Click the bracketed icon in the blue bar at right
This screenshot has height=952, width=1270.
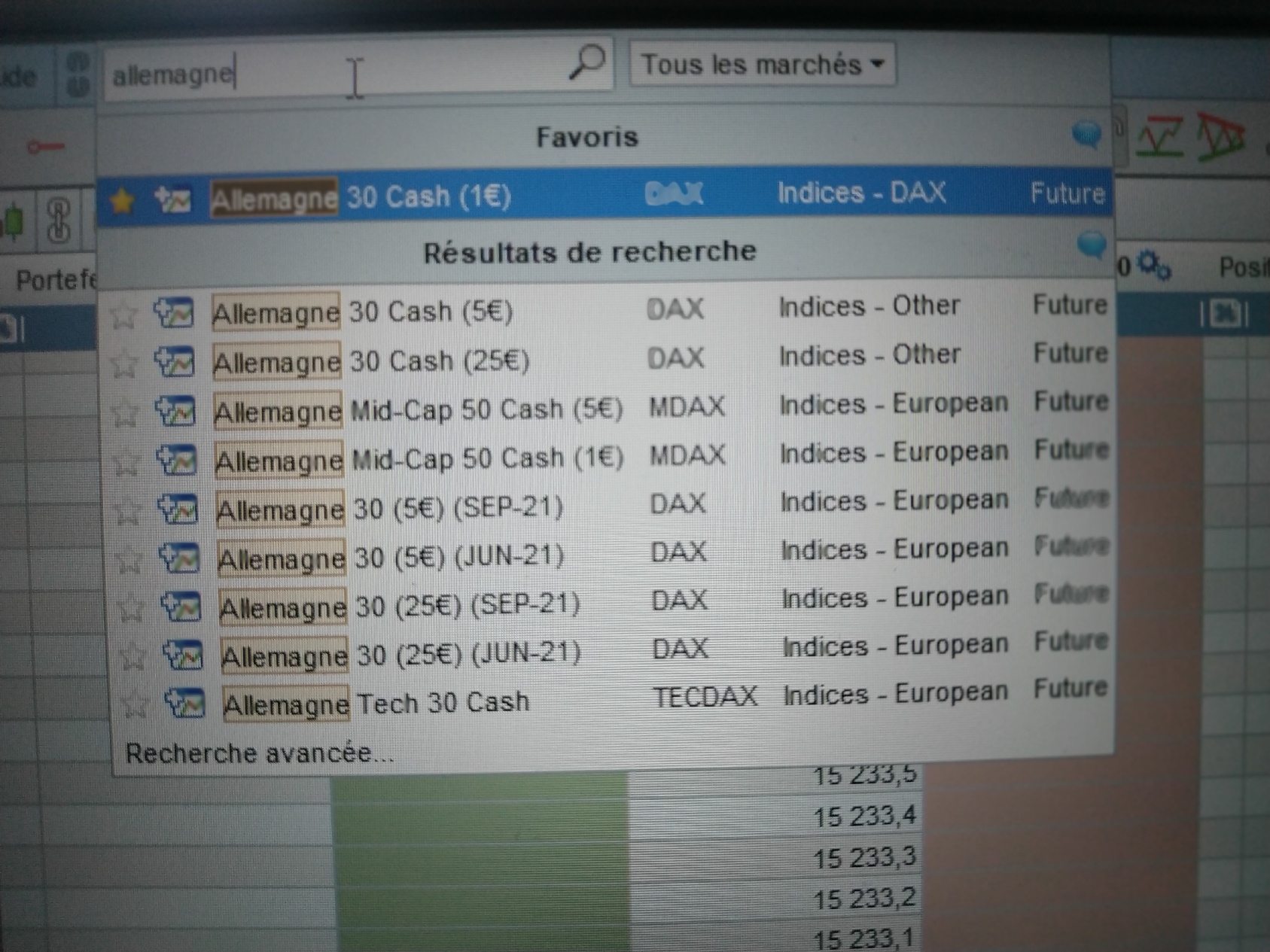pyautogui.click(x=1225, y=314)
